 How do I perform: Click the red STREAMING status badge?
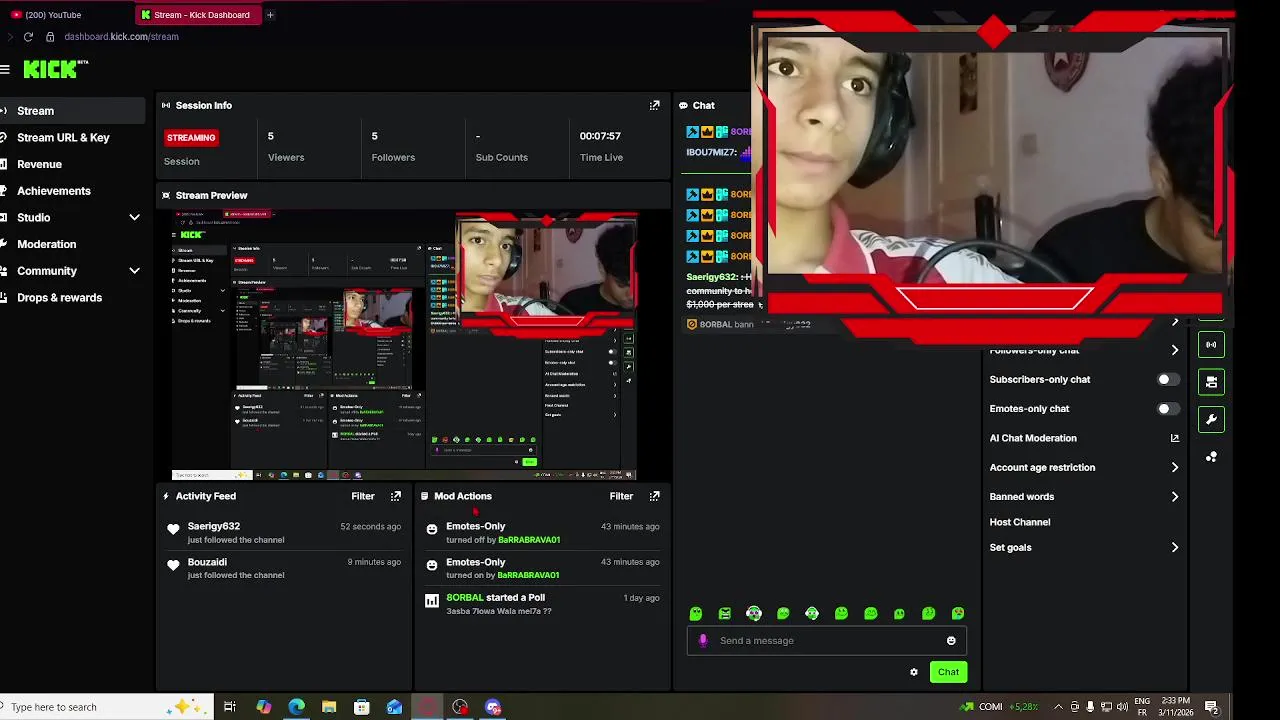(x=191, y=138)
